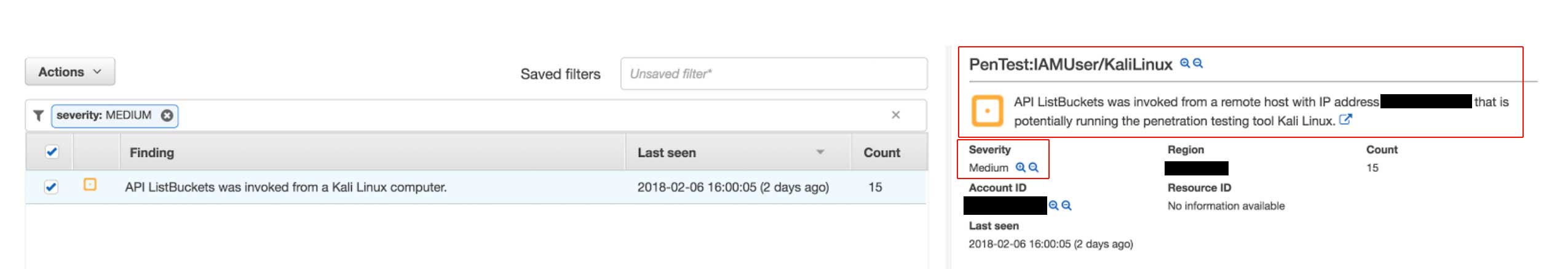Click zoom-out filter icon beside PenTest:IAMUser/KaliLinux title
This screenshot has width=1568, height=269.
coord(1198,63)
